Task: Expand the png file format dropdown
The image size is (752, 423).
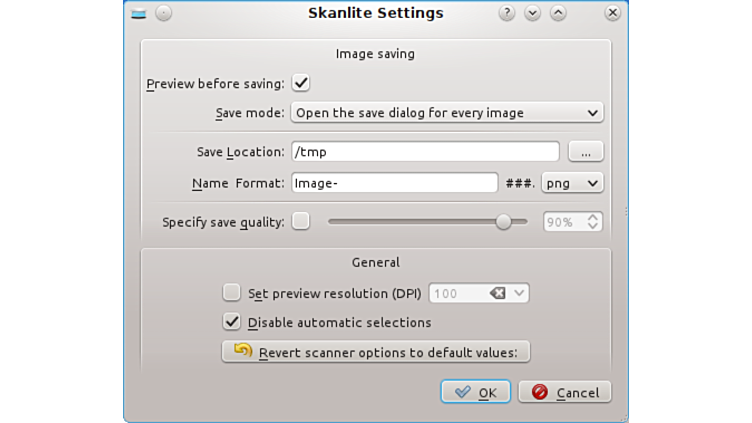Action: coord(572,183)
